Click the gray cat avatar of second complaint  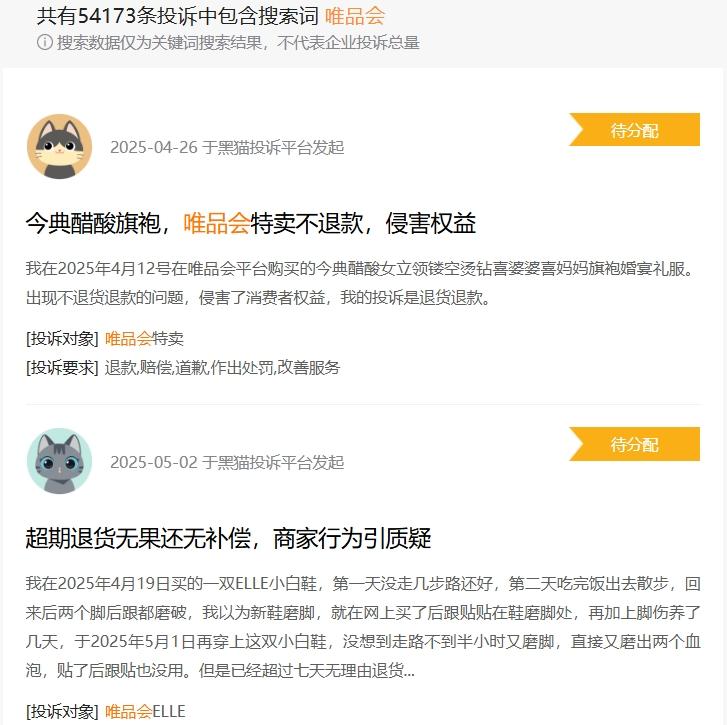(59, 461)
